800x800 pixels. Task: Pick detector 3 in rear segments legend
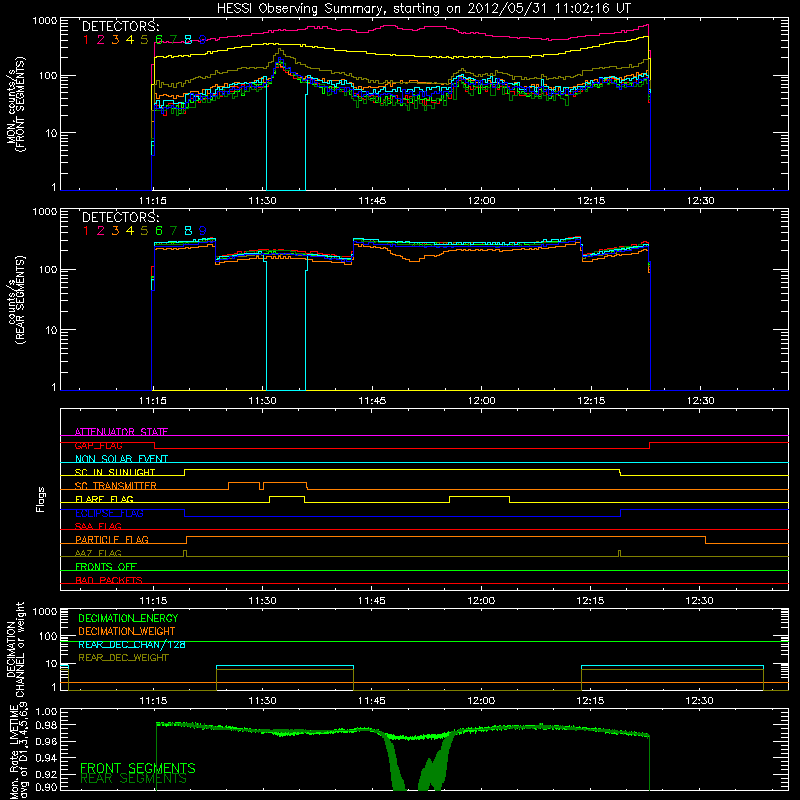[115, 231]
